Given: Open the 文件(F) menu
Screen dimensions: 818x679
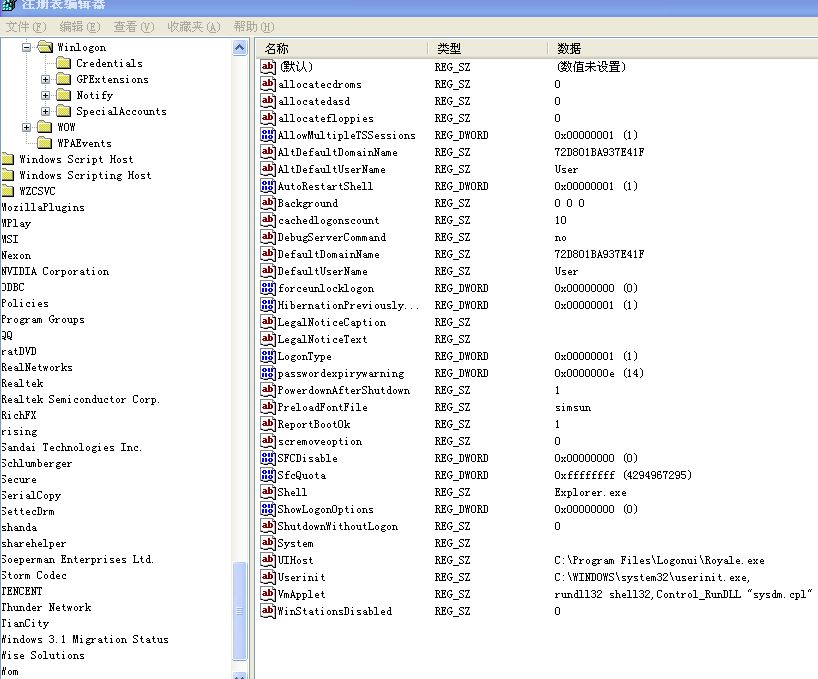Looking at the screenshot, I should 26,27.
